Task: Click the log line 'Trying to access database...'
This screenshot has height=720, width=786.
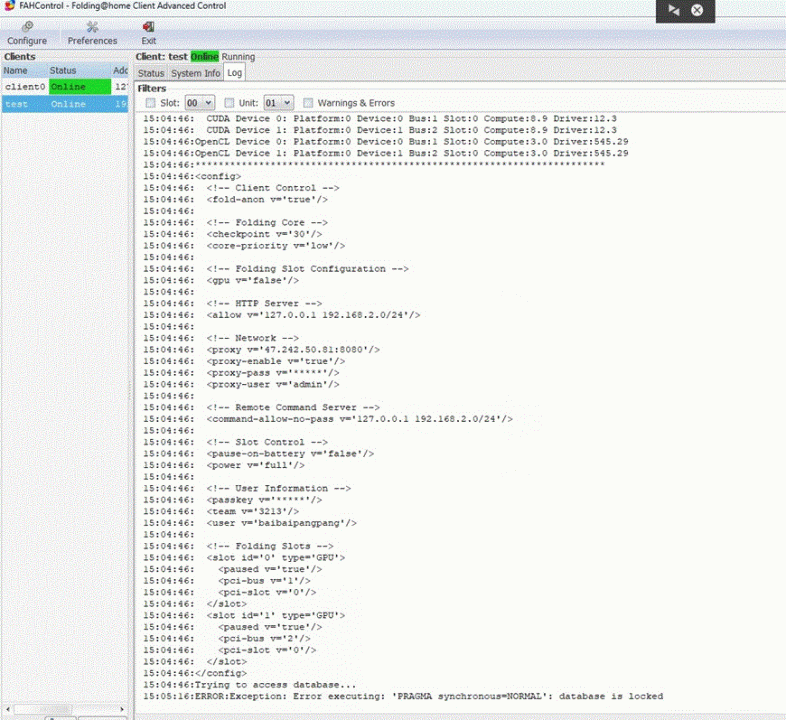Action: point(250,684)
